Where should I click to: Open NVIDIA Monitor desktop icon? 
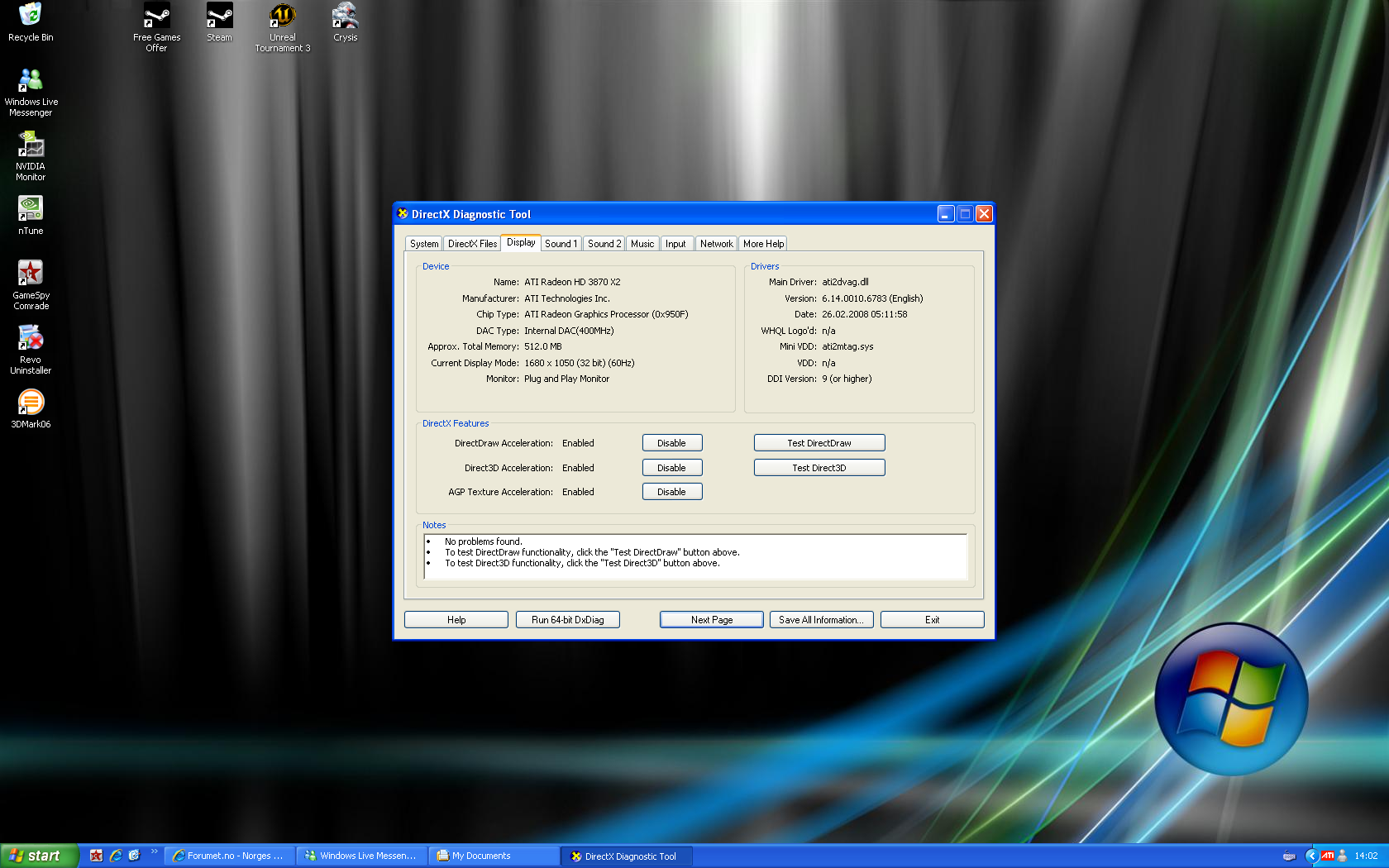[31, 147]
